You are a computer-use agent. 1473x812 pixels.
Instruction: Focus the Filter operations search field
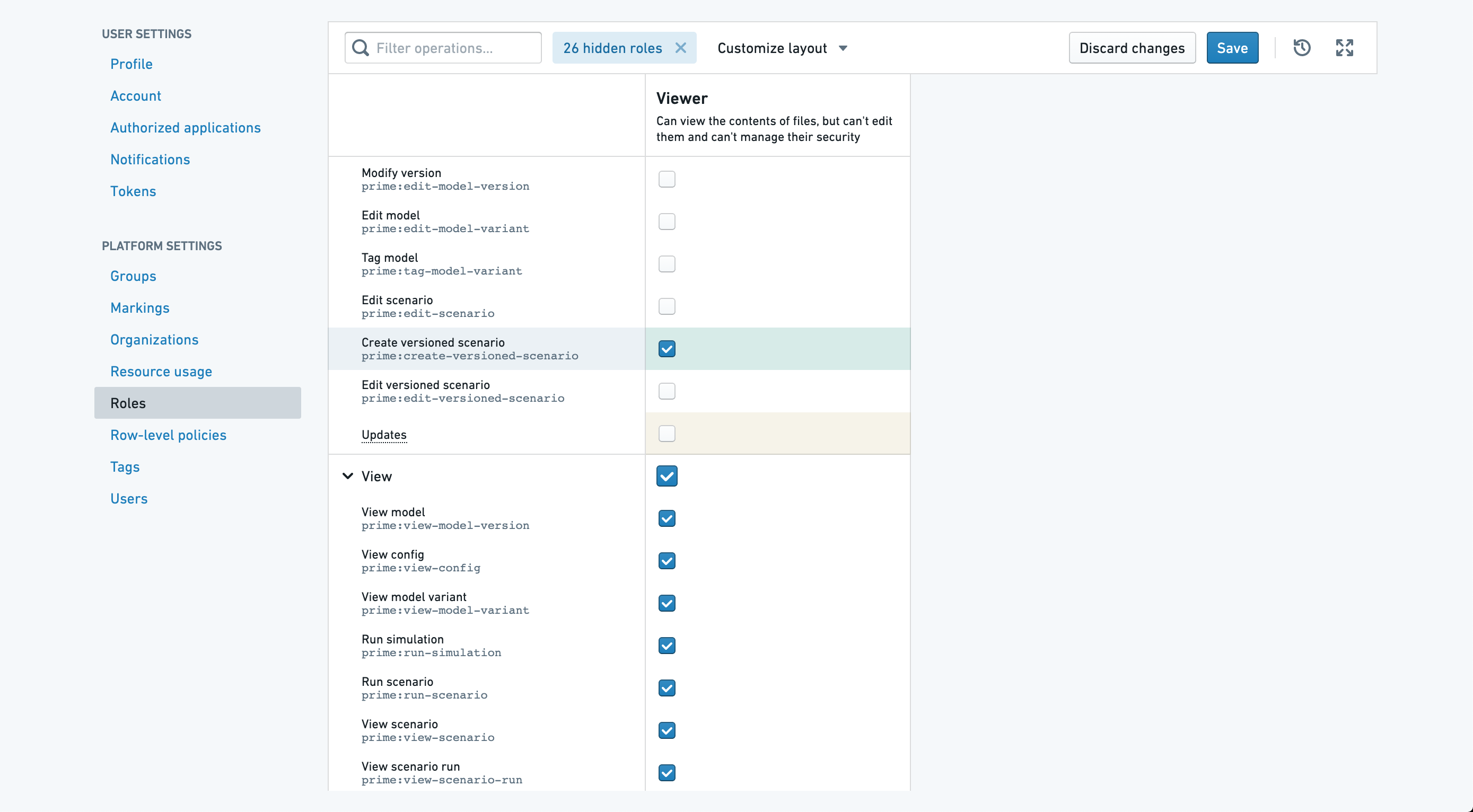click(443, 48)
